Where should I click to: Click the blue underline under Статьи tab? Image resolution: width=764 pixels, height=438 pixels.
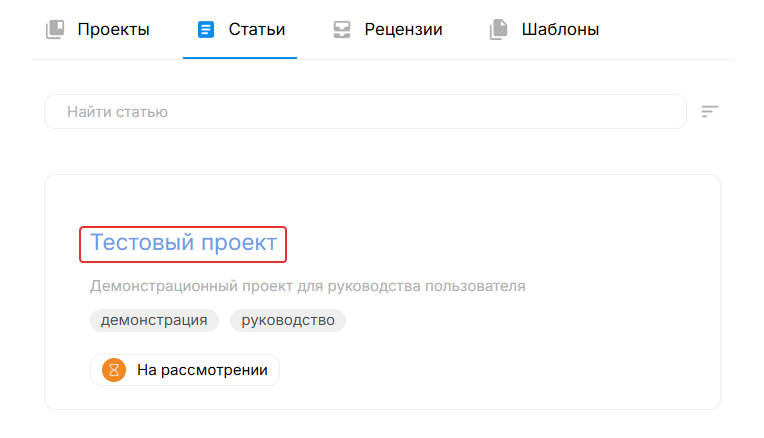coord(240,57)
